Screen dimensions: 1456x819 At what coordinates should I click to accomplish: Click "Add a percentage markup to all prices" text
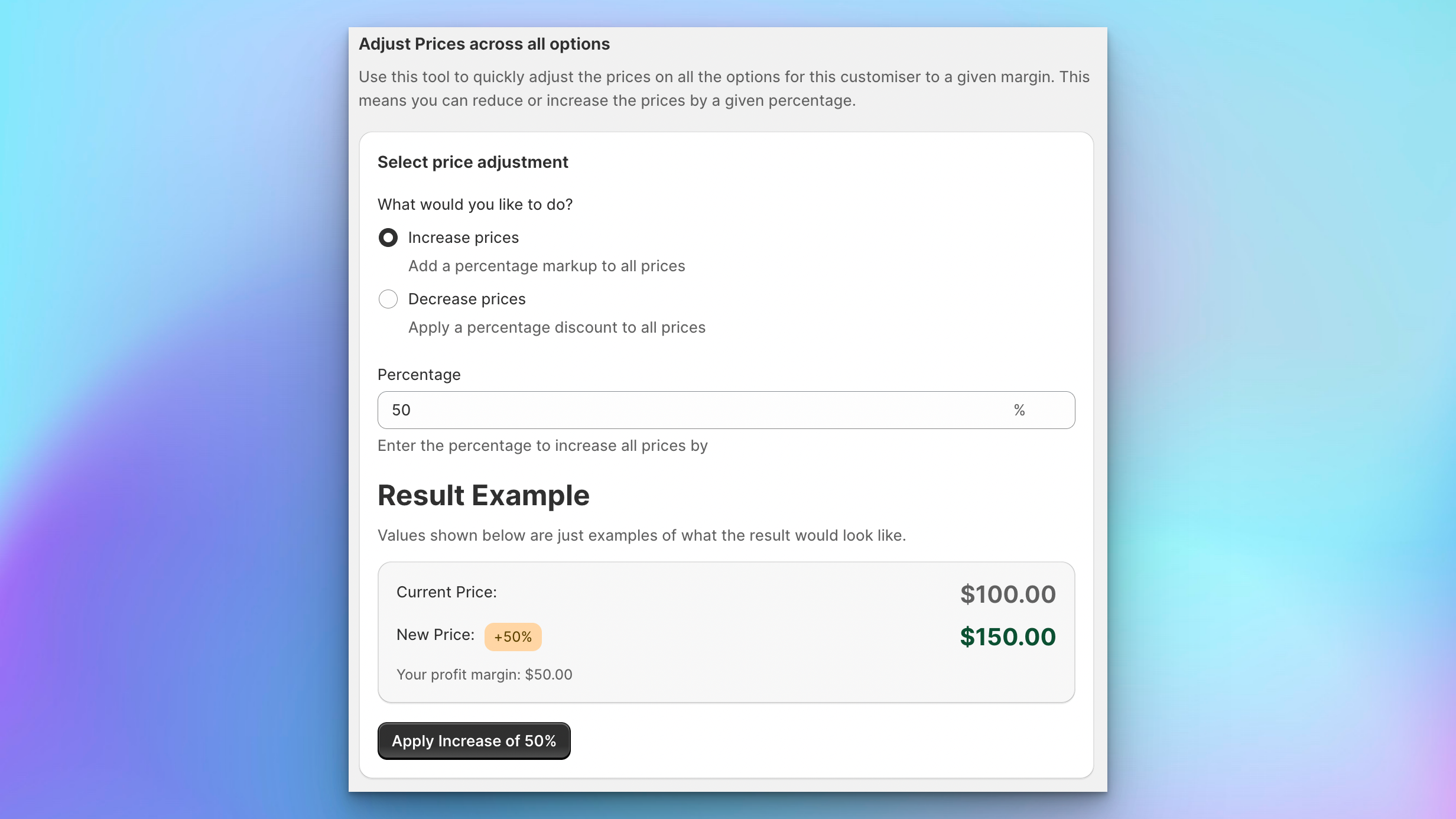(547, 266)
